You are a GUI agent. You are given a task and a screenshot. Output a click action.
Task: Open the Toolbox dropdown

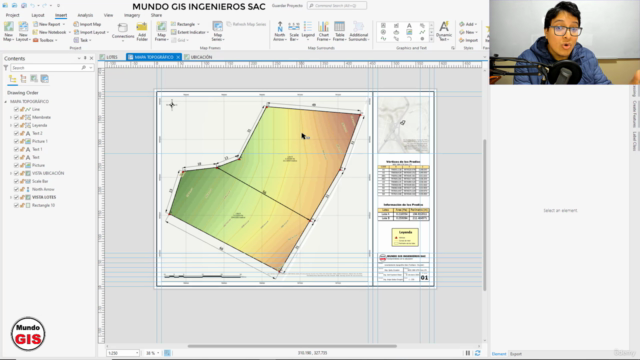click(x=56, y=40)
